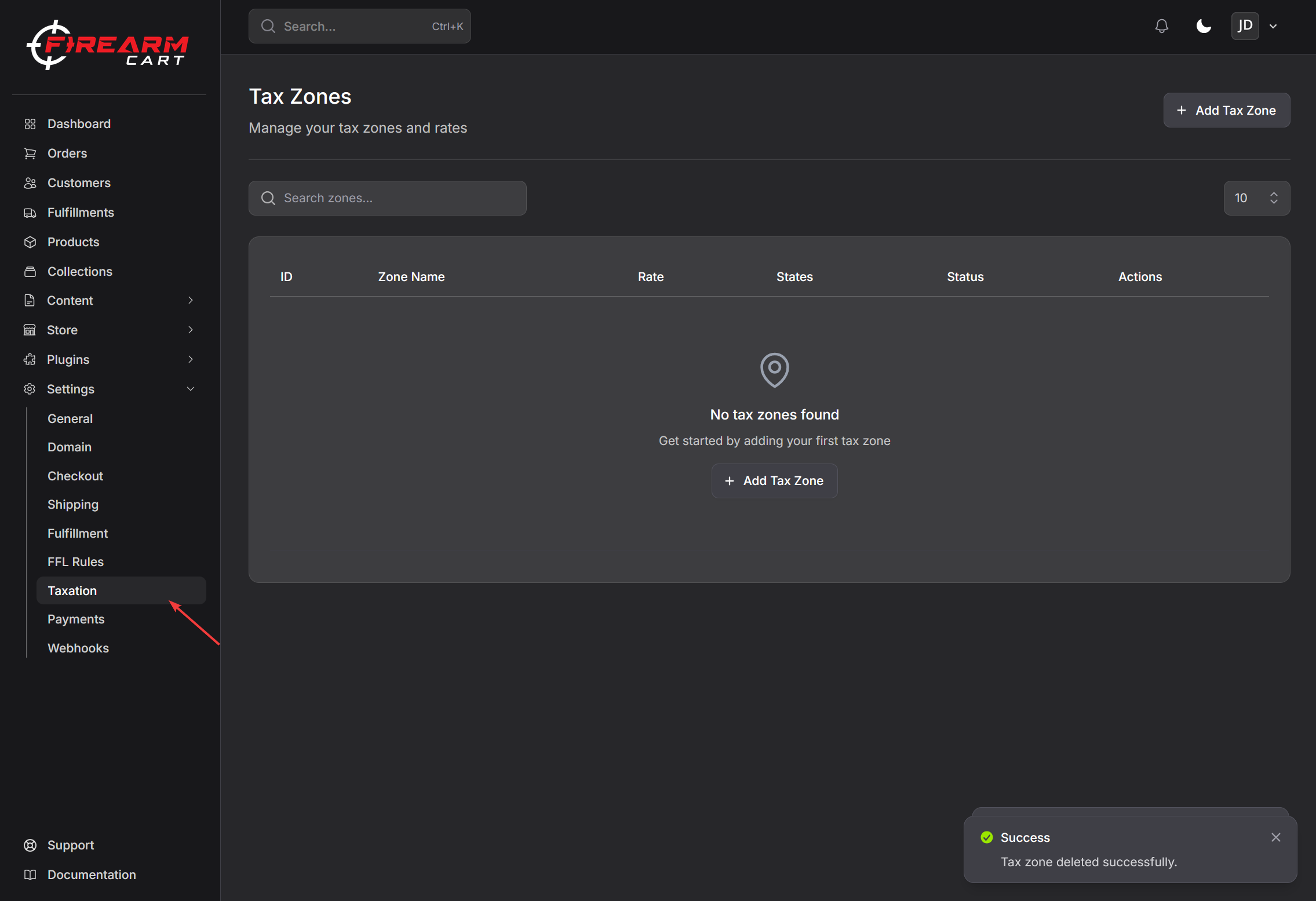Click the Zone Name column header
Screen dimensions: 1316x901
tap(411, 277)
